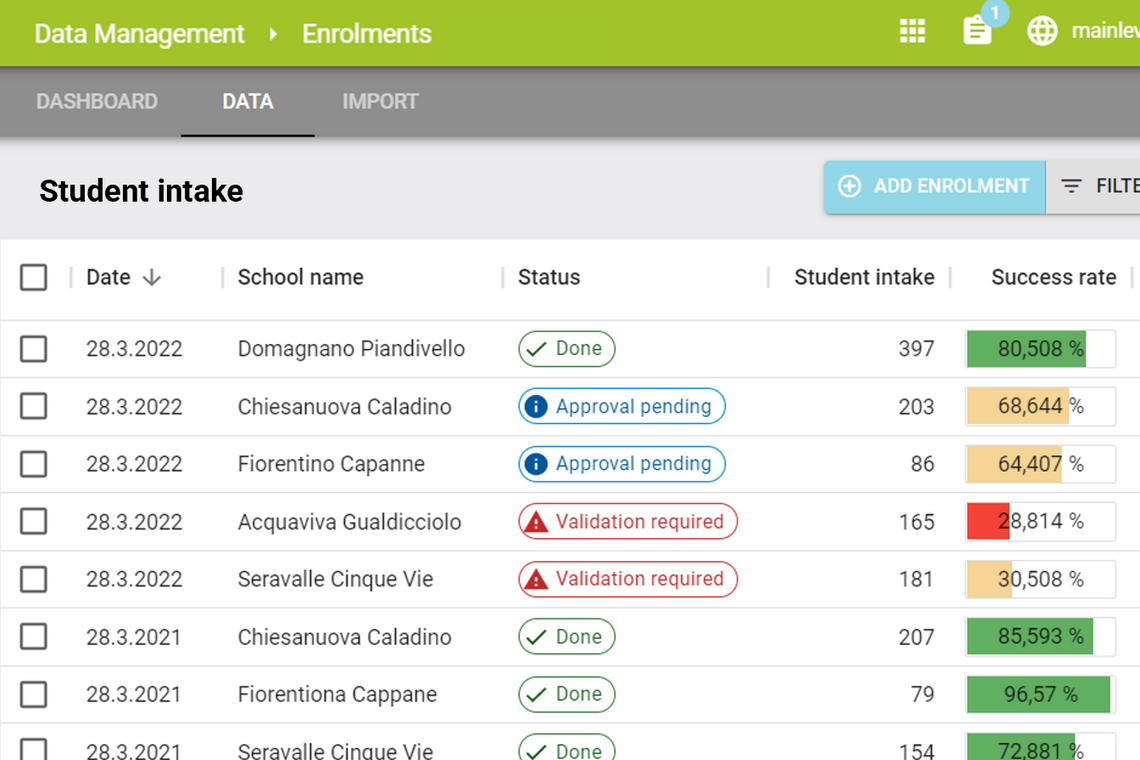Click the info icon for Chiesanuova Caladino
Viewport: 1140px width, 760px height.
pyautogui.click(x=536, y=407)
